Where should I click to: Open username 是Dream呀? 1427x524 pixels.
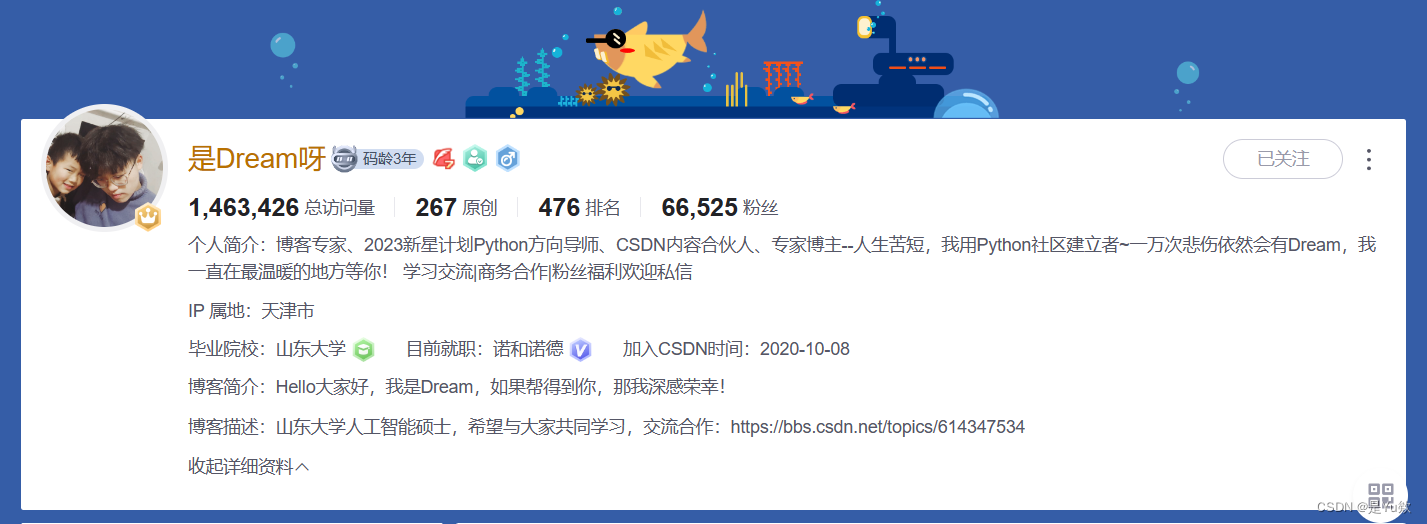[257, 158]
